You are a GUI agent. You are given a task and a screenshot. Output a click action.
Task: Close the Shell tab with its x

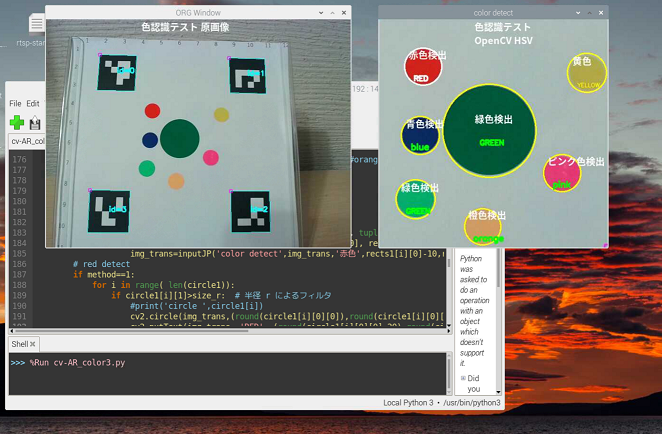[x=33, y=344]
